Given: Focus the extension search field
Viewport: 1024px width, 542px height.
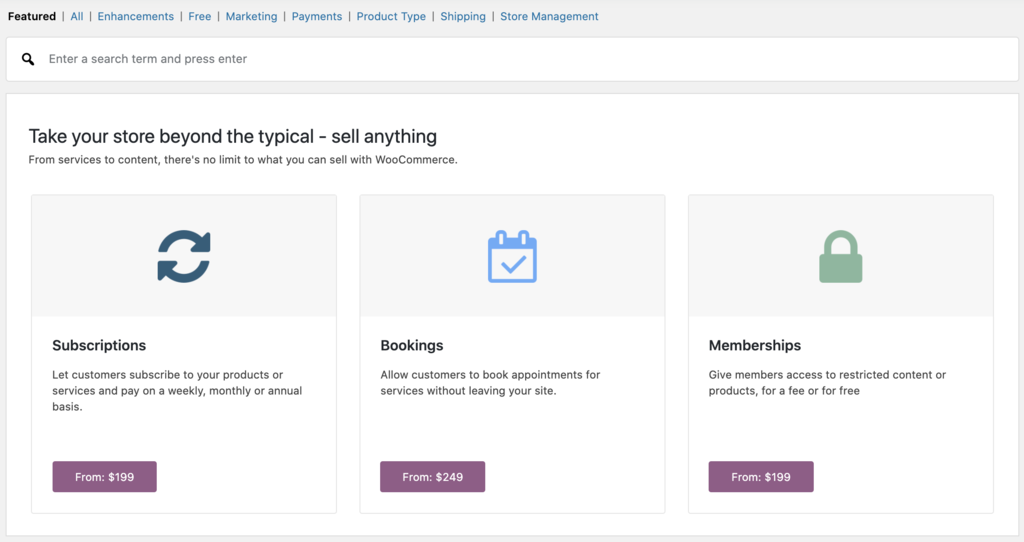Looking at the screenshot, I should coord(513,59).
